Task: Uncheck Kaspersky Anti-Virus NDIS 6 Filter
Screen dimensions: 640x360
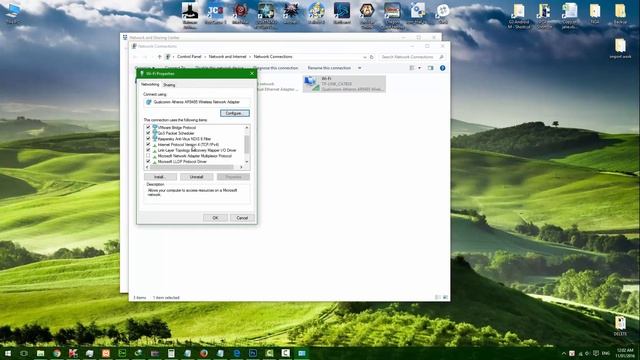Action: (x=148, y=139)
